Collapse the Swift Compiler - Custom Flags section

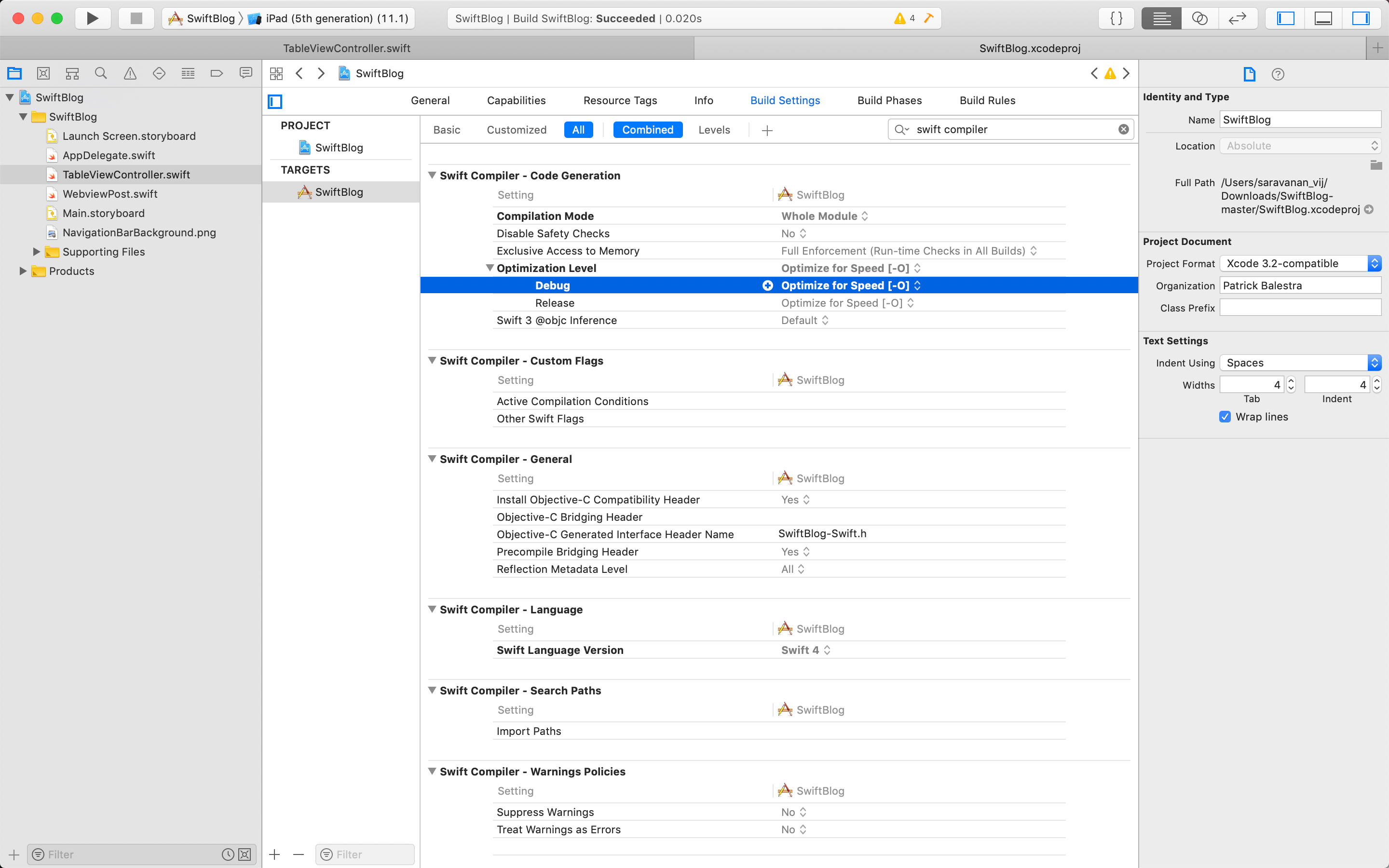point(432,361)
